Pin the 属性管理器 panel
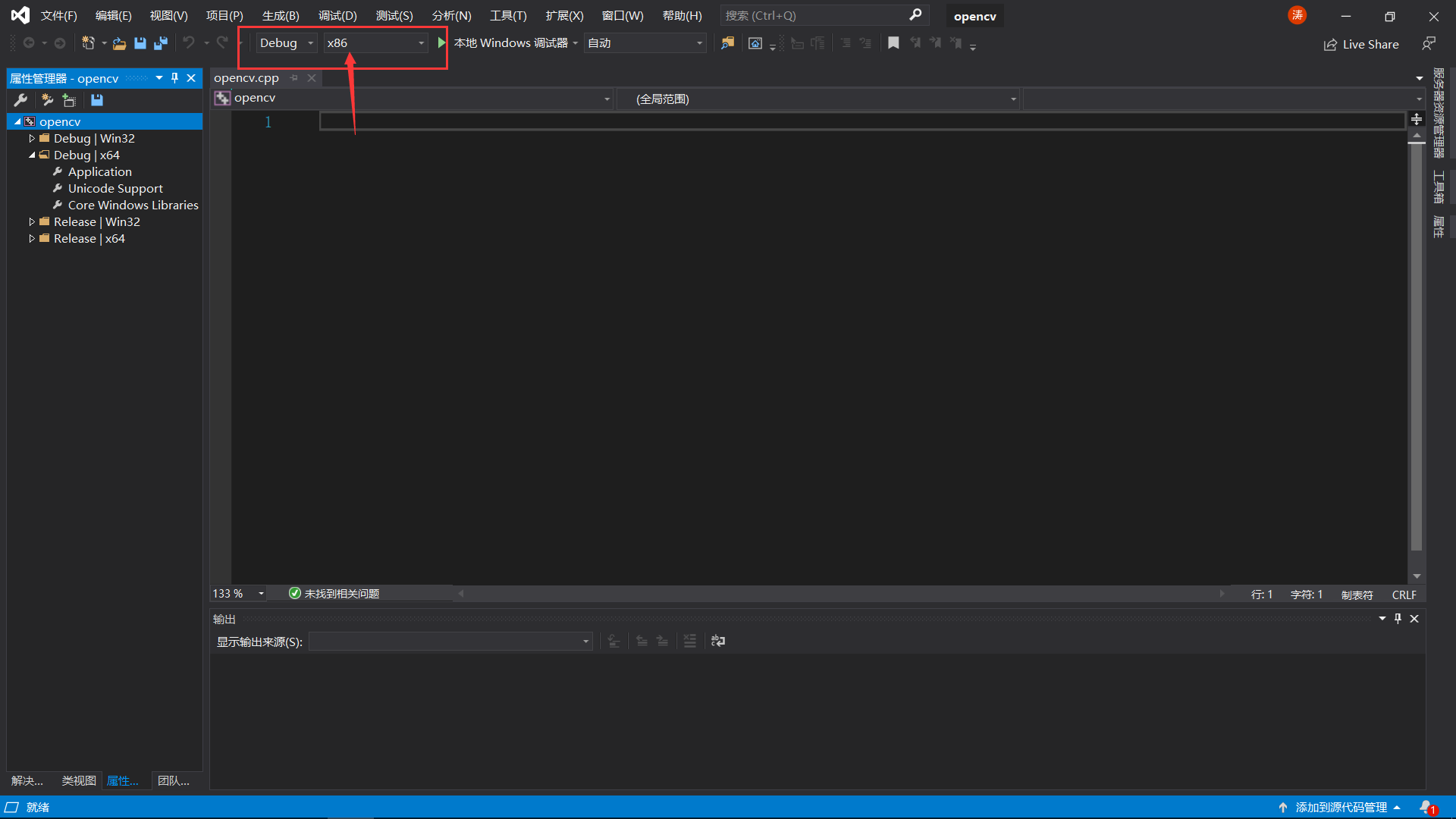 (174, 77)
